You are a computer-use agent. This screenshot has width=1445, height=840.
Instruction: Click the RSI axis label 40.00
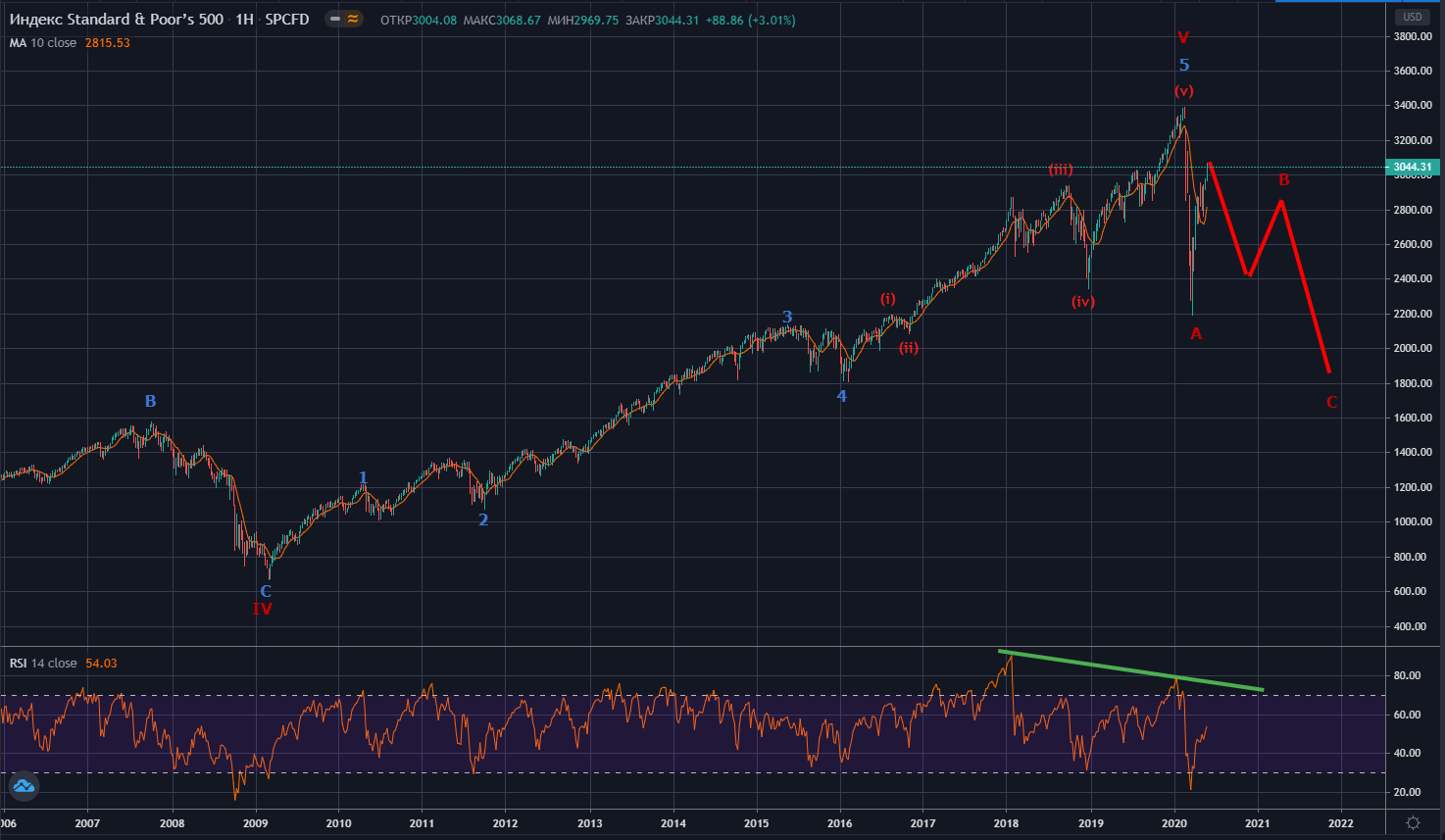coord(1407,753)
